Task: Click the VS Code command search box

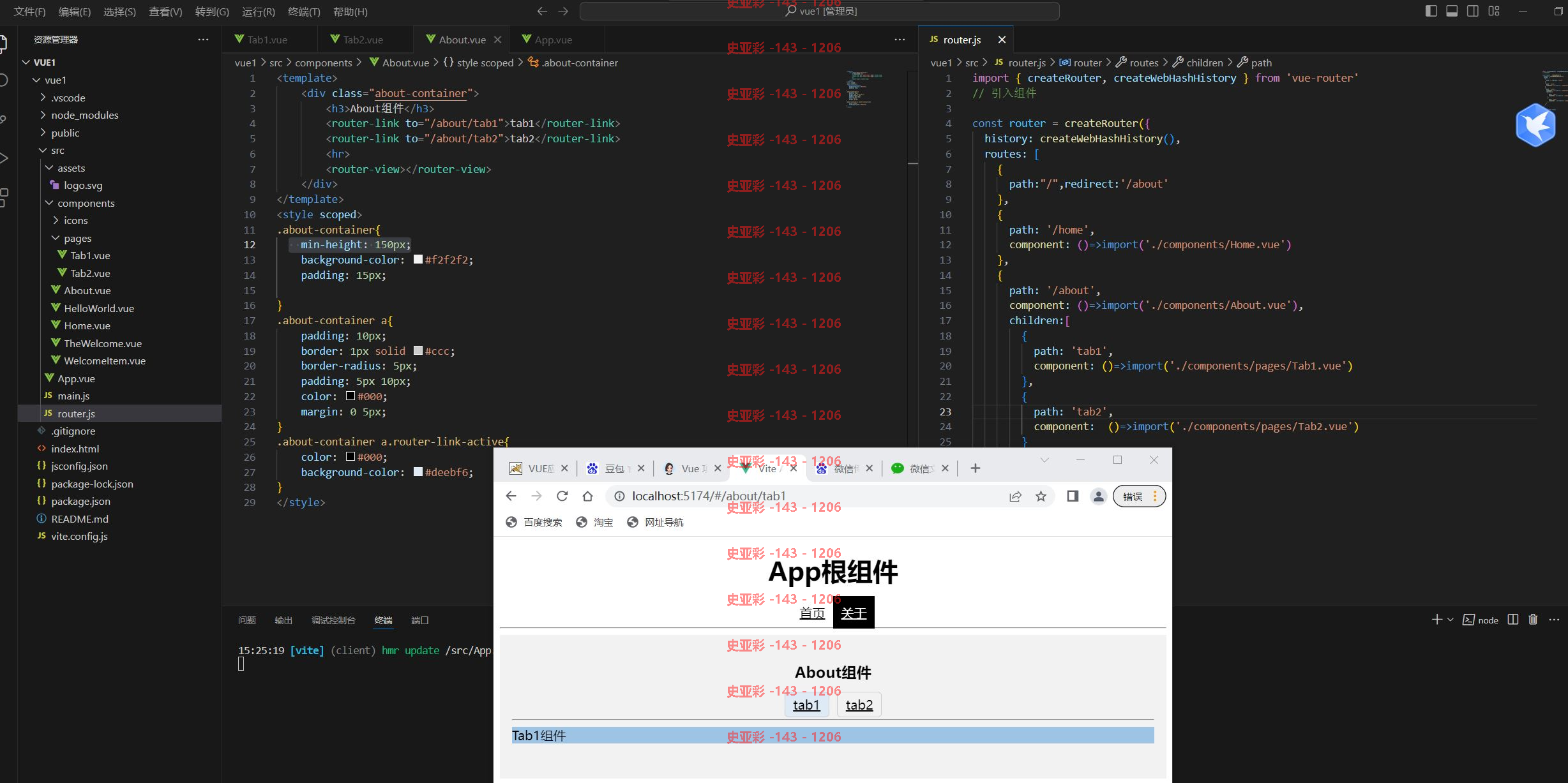Action: pyautogui.click(x=820, y=11)
